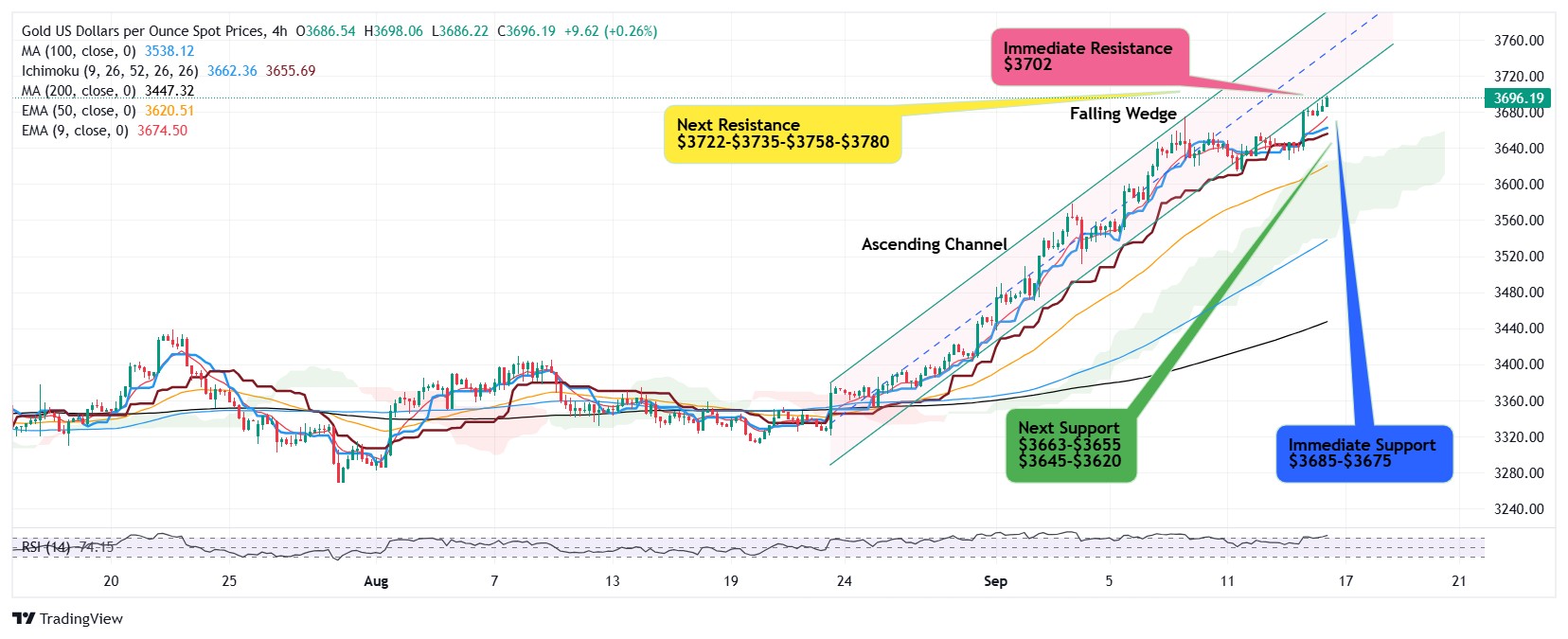Viewport: 1568px width, 639px height.
Task: Click the 3760.00 price axis label
Action: (1519, 41)
